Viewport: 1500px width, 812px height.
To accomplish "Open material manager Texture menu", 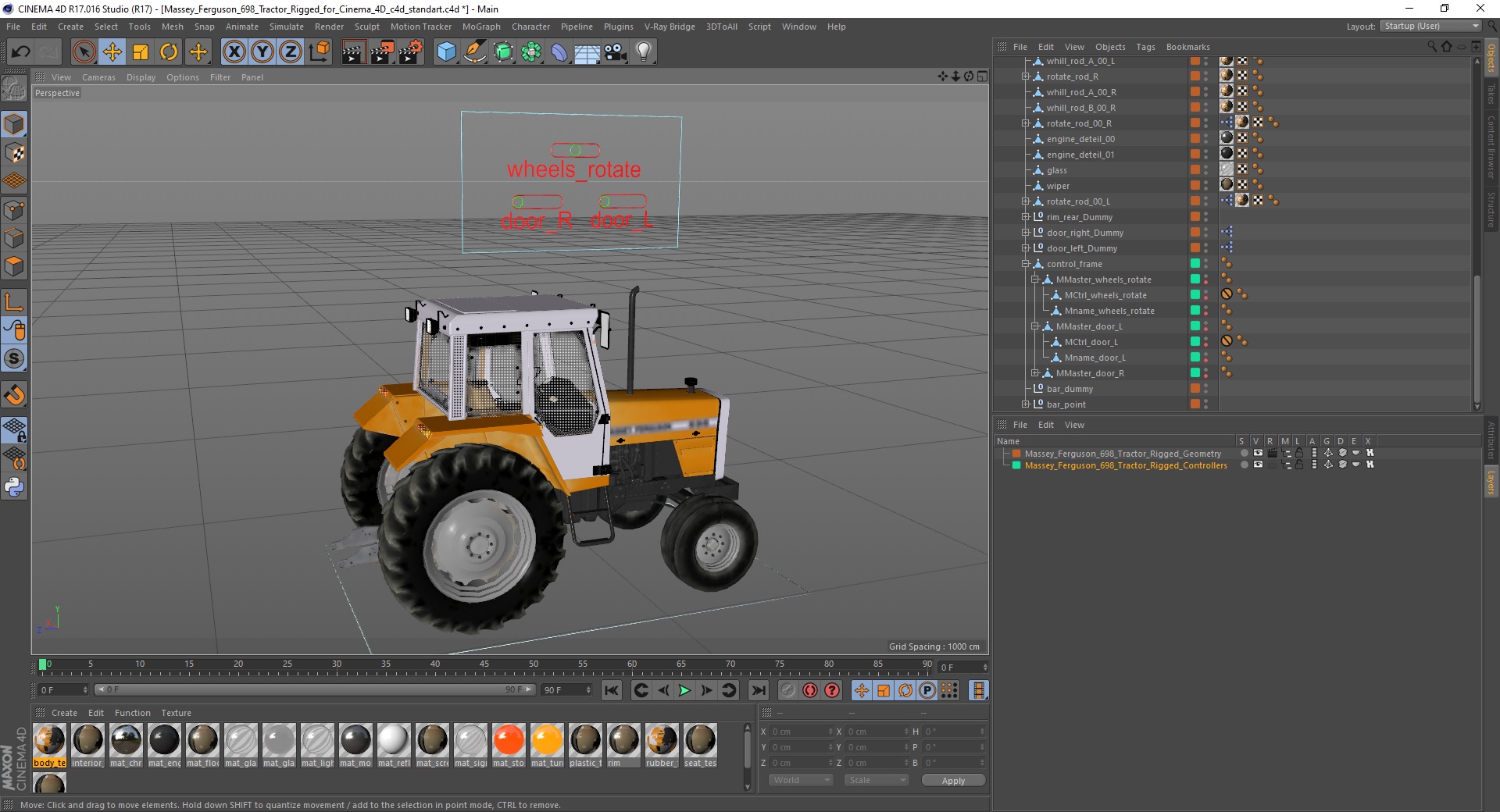I will click(x=176, y=713).
